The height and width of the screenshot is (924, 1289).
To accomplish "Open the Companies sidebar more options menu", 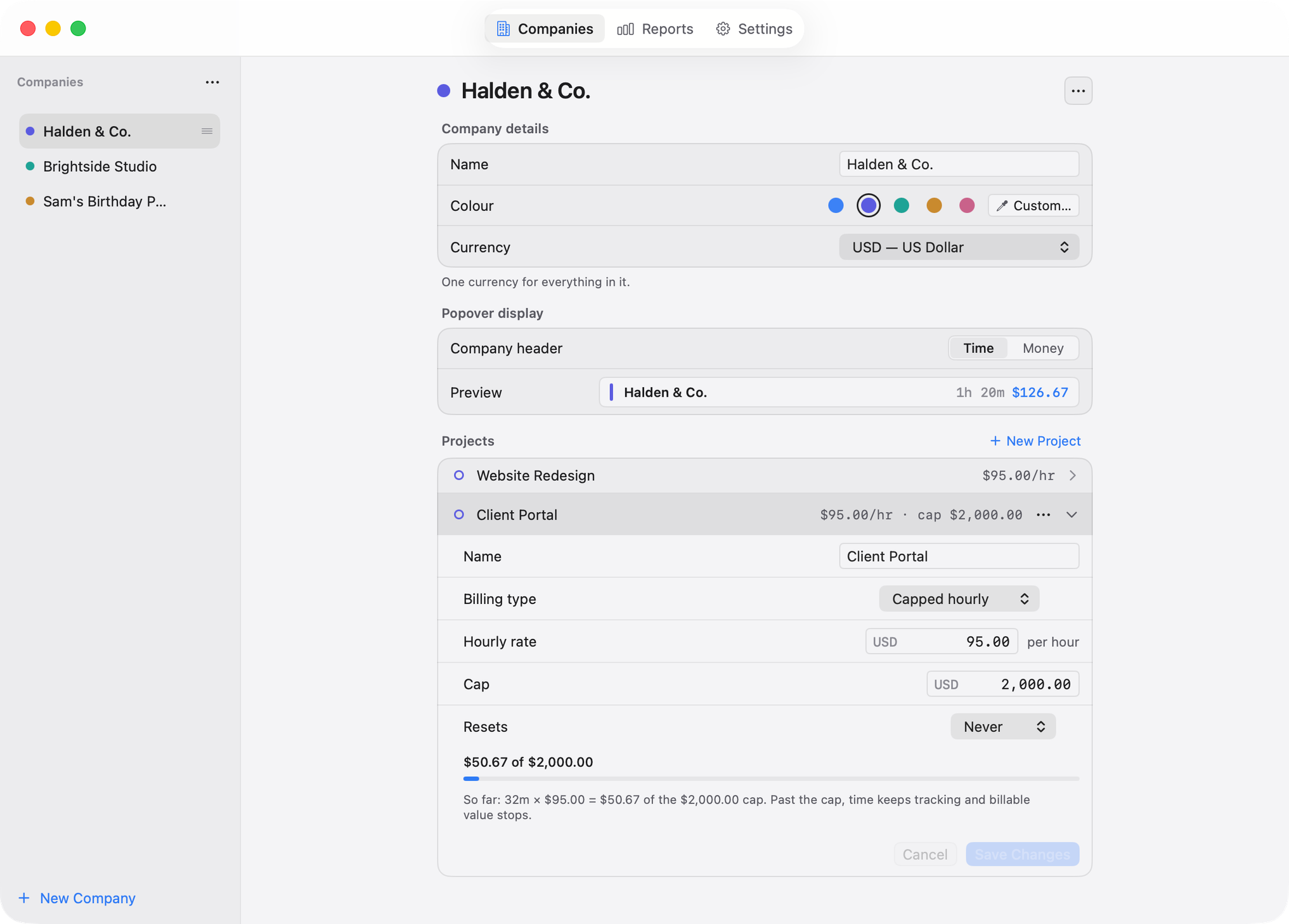I will coord(212,82).
